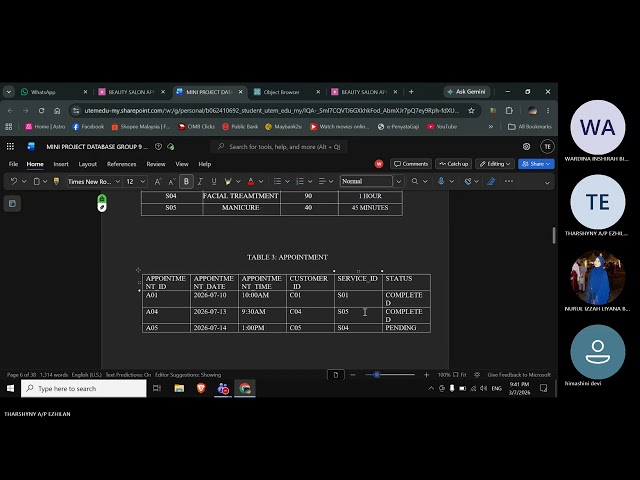Screen dimensions: 640x480
Task: Open the All Bookmarks folder
Action: 530,127
